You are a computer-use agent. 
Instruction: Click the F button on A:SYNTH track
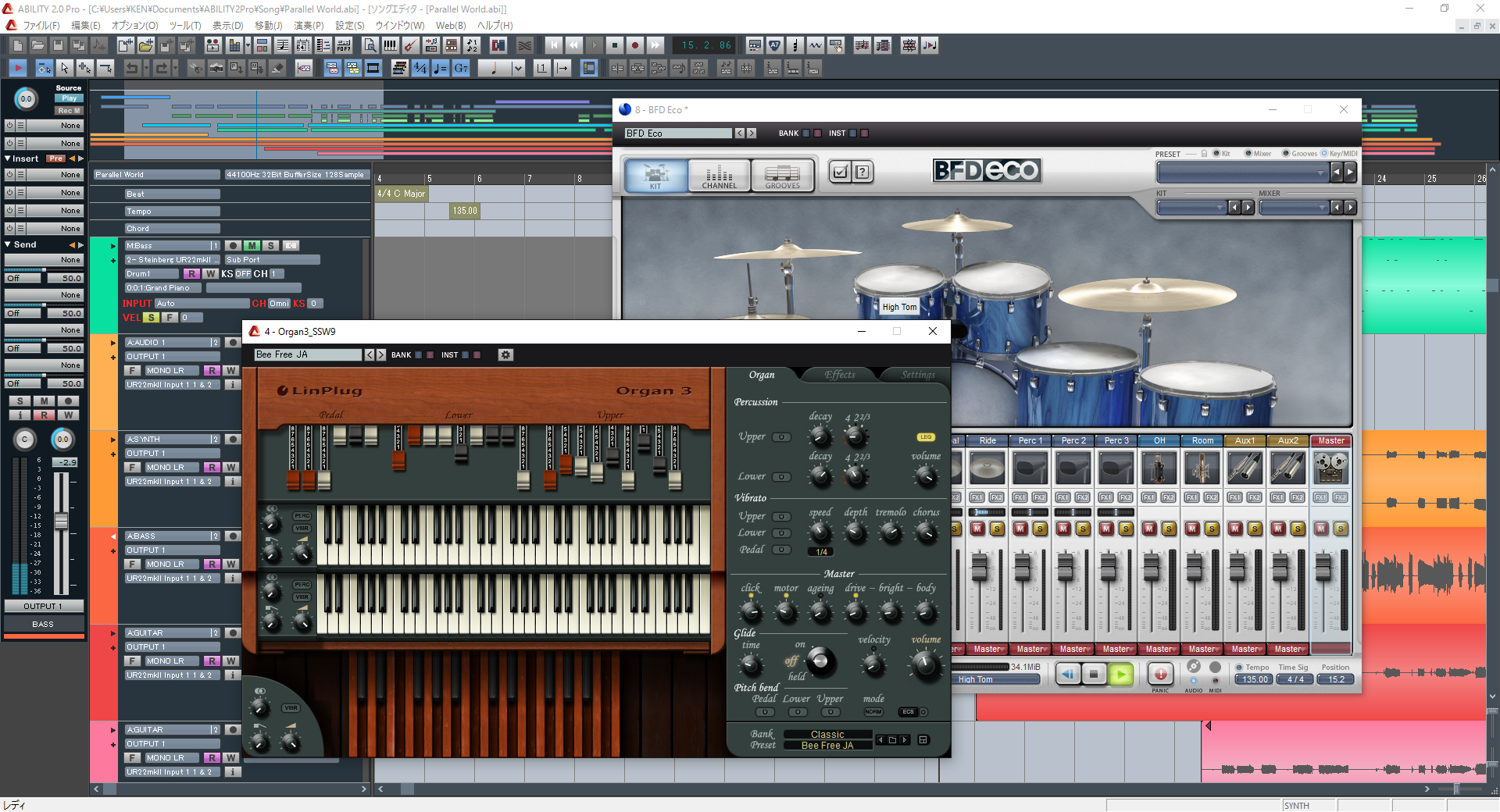point(133,468)
